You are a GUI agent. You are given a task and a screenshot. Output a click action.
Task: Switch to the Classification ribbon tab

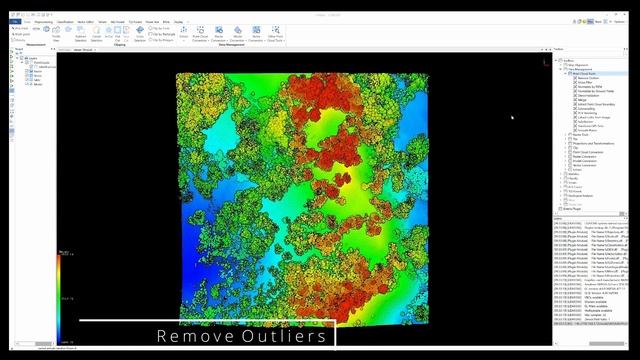click(x=65, y=22)
